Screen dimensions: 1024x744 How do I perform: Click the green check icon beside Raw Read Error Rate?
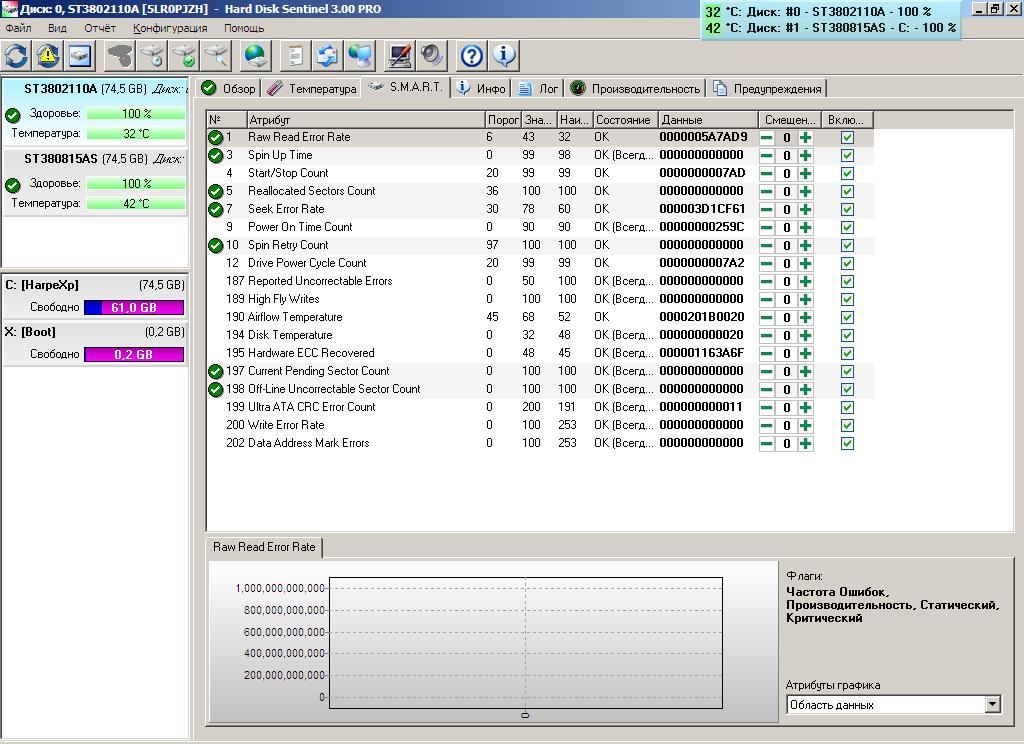coord(216,137)
